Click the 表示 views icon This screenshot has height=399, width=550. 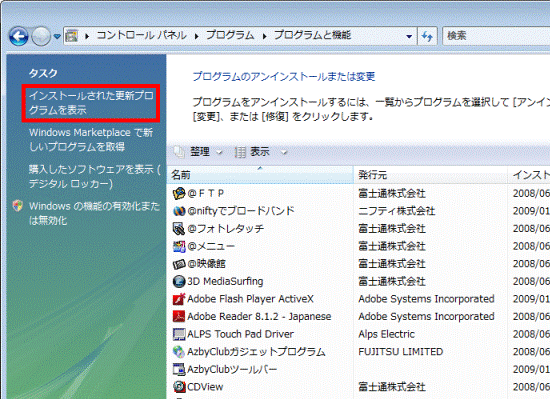[240, 152]
